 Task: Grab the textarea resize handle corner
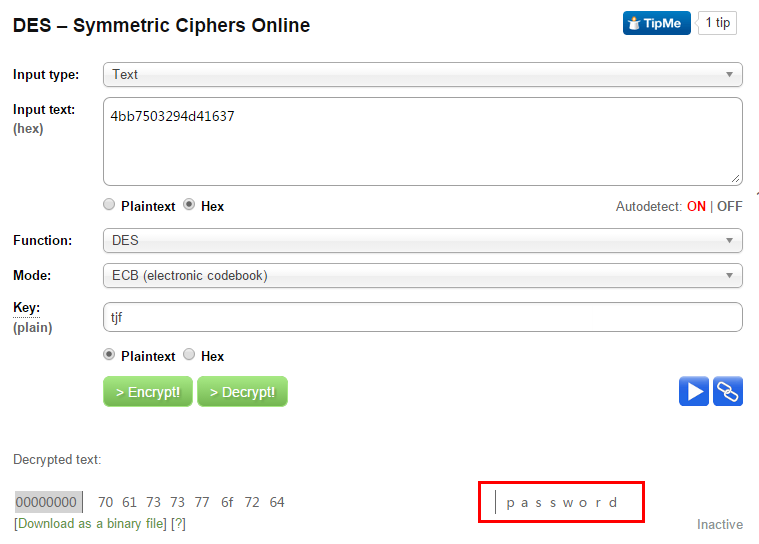735,179
